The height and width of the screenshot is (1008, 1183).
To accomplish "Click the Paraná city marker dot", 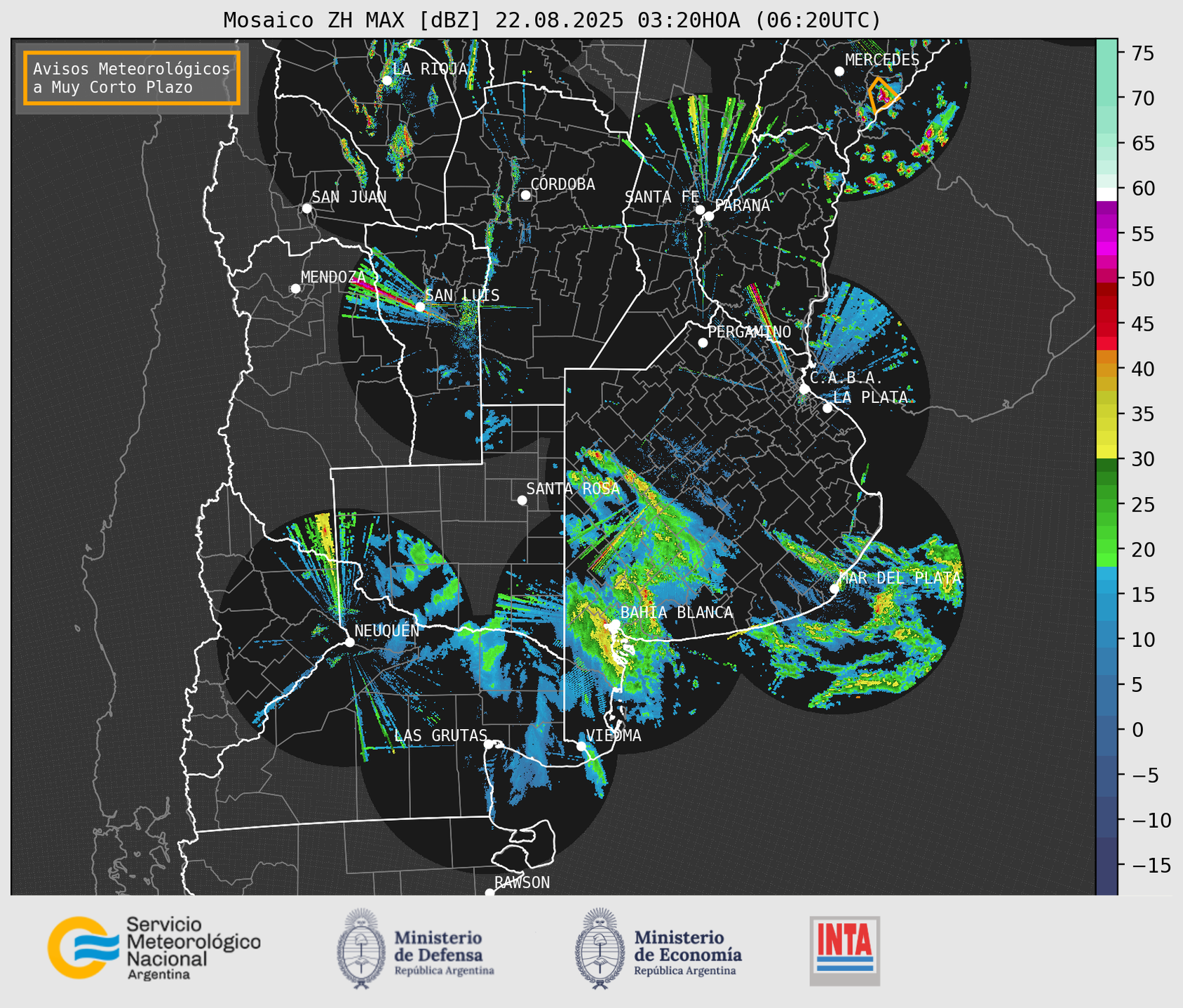I will (x=709, y=216).
